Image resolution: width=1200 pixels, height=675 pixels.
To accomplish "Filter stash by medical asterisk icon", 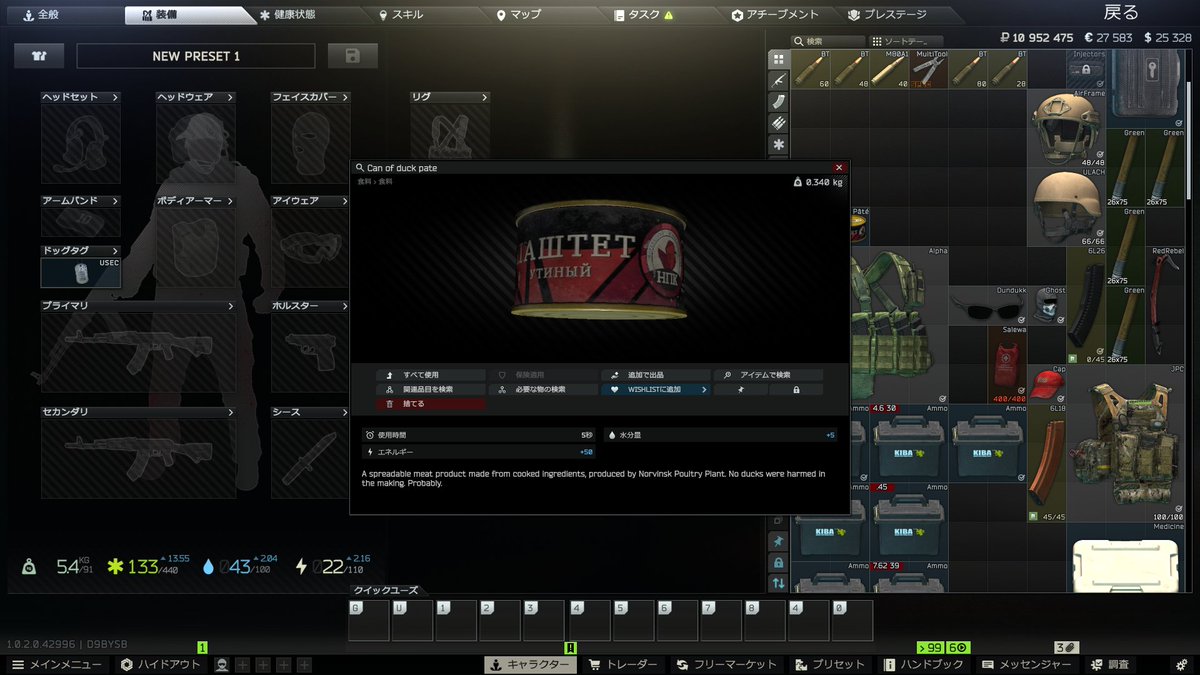I will pyautogui.click(x=779, y=145).
